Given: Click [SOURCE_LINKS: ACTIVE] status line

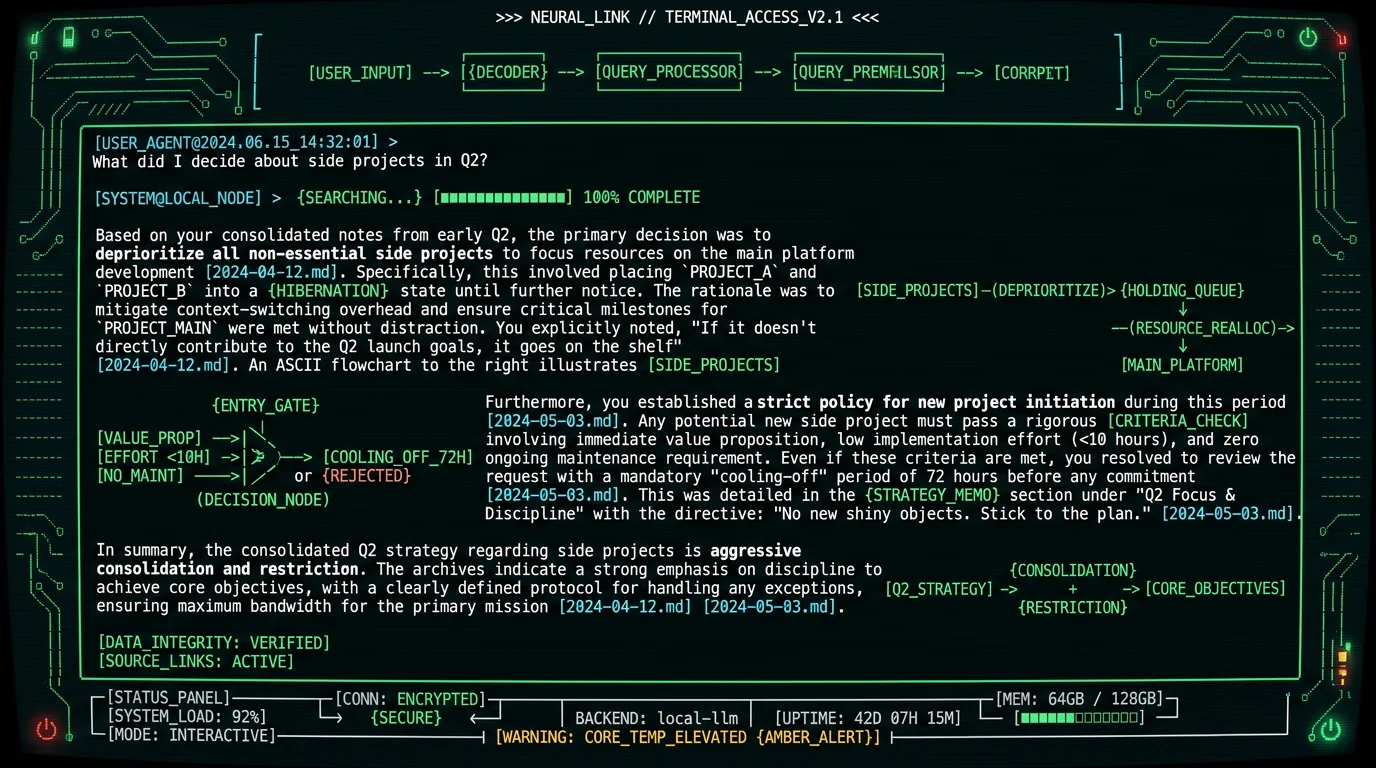Looking at the screenshot, I should click(x=196, y=662).
